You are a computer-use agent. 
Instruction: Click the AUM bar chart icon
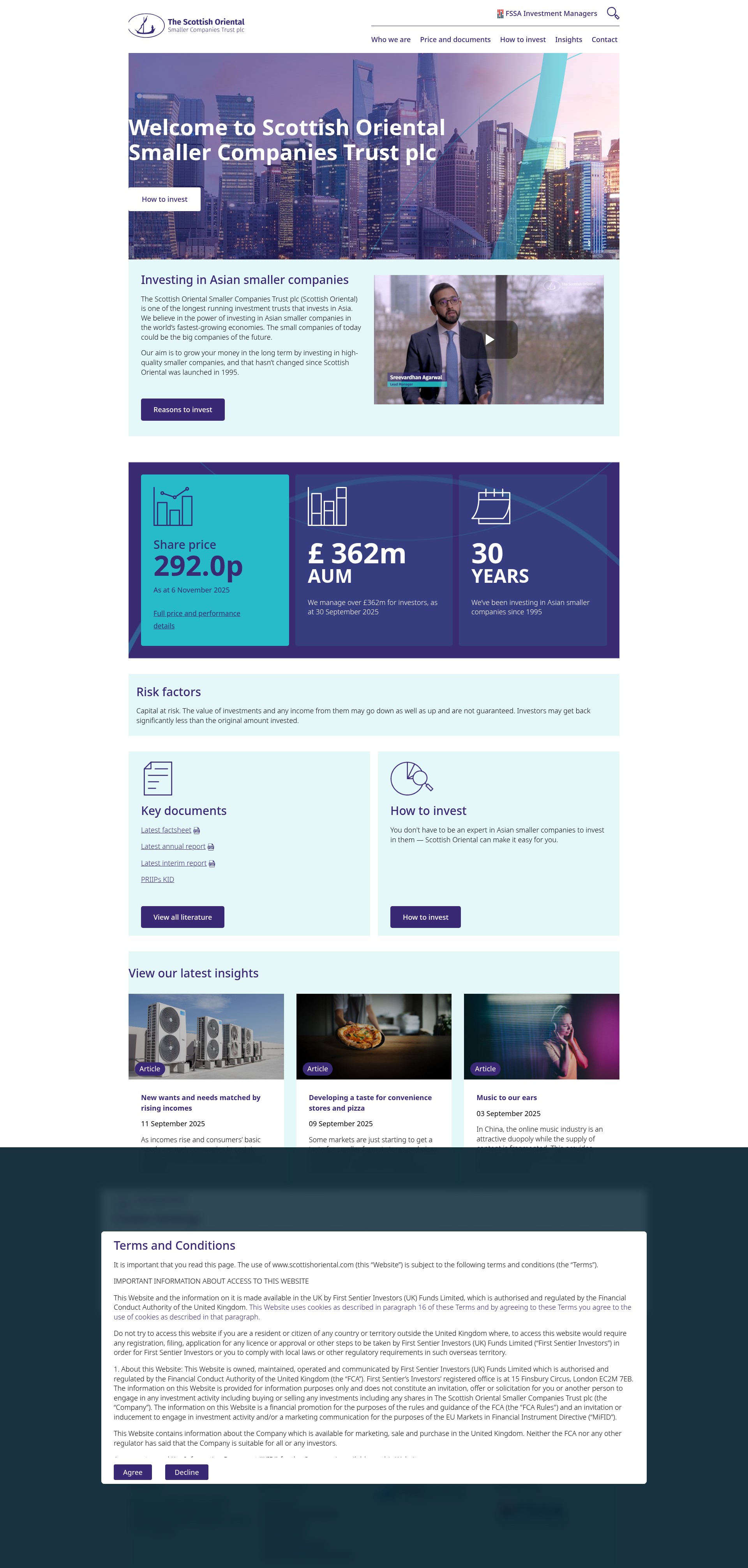pos(327,506)
